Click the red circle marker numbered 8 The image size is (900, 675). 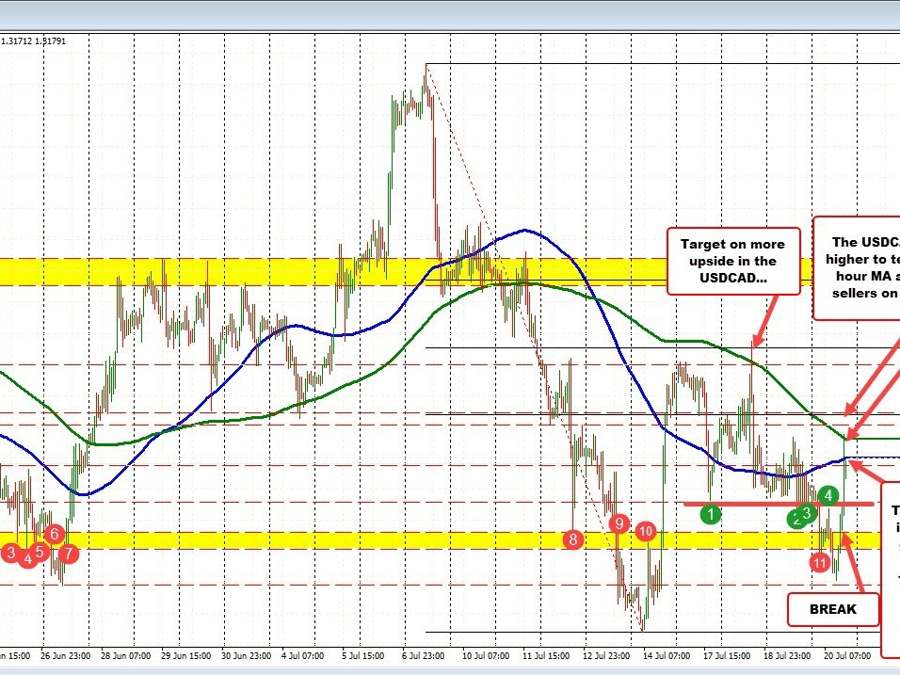pyautogui.click(x=573, y=539)
